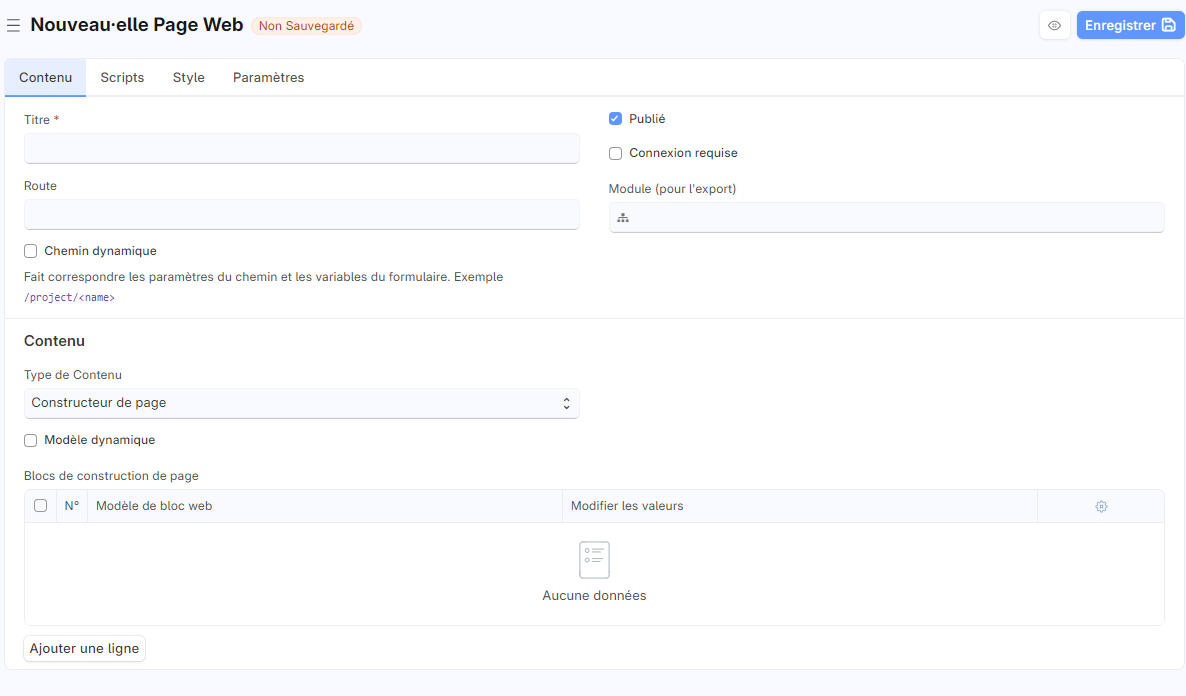This screenshot has width=1186, height=696.
Task: Switch to the Scripts tab
Action: (122, 78)
